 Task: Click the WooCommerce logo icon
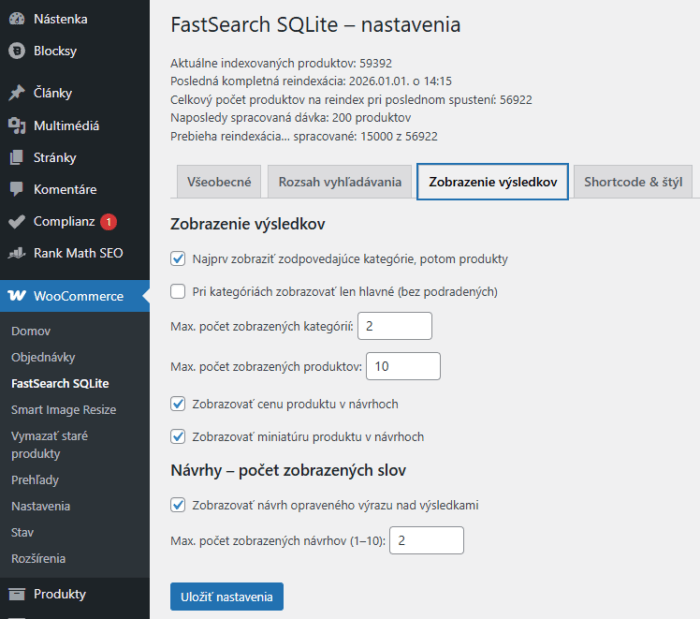17,296
